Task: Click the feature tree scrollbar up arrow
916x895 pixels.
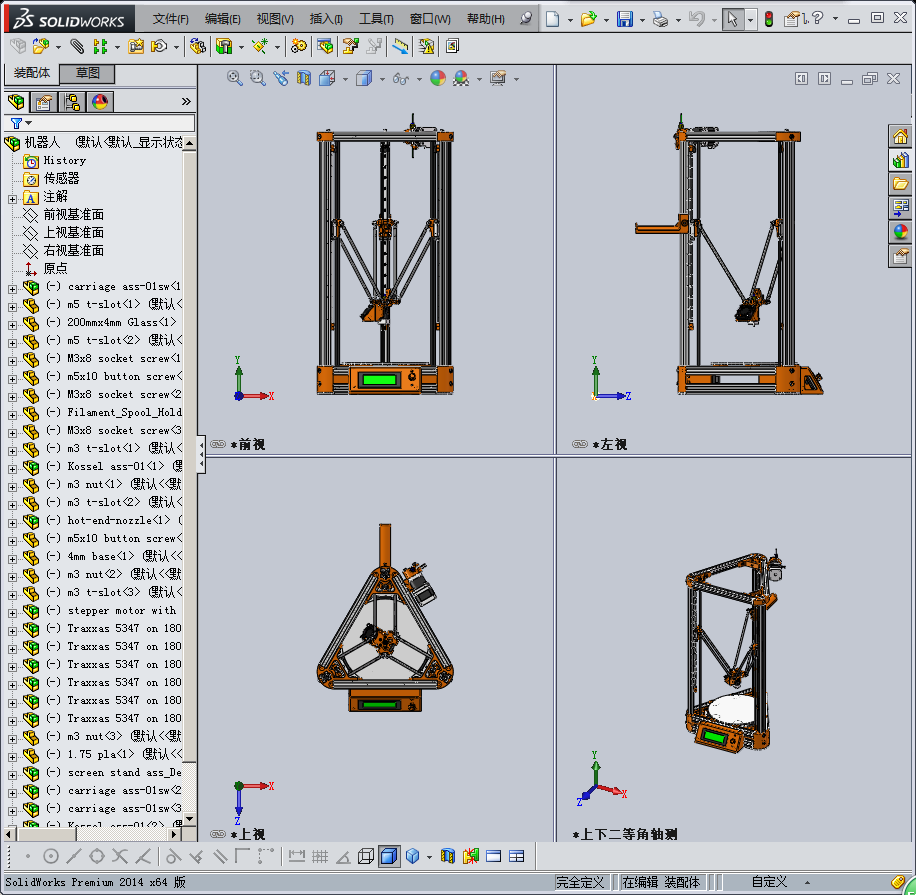Action: tap(189, 144)
